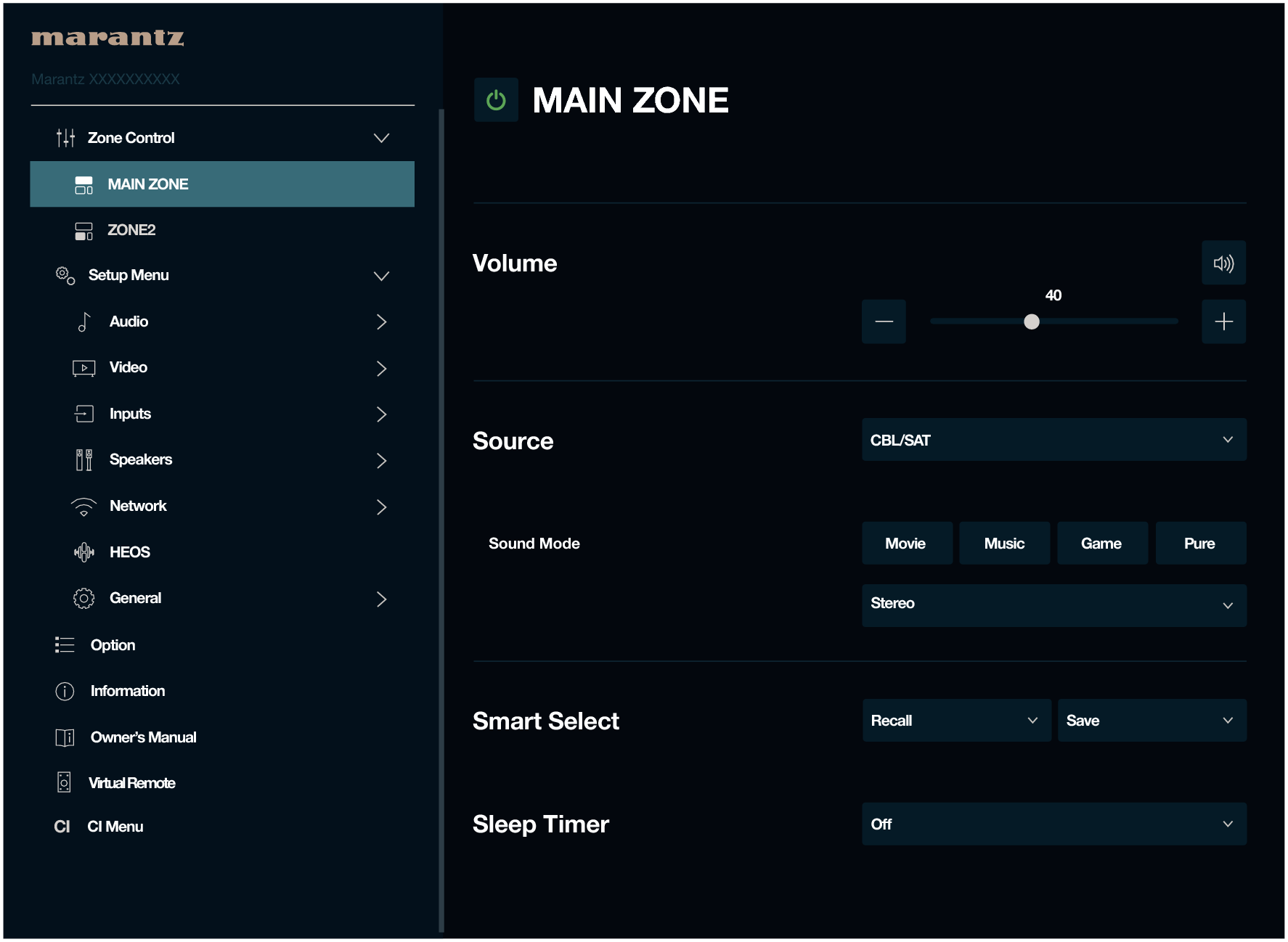Open the Smart Select Save dropdown
Viewport: 1288px width, 942px height.
click(x=1152, y=720)
